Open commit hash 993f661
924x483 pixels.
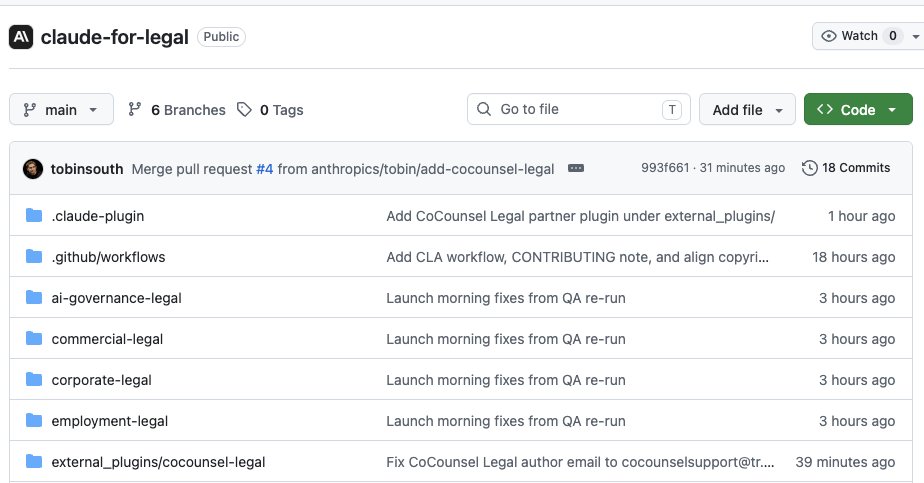(x=665, y=168)
